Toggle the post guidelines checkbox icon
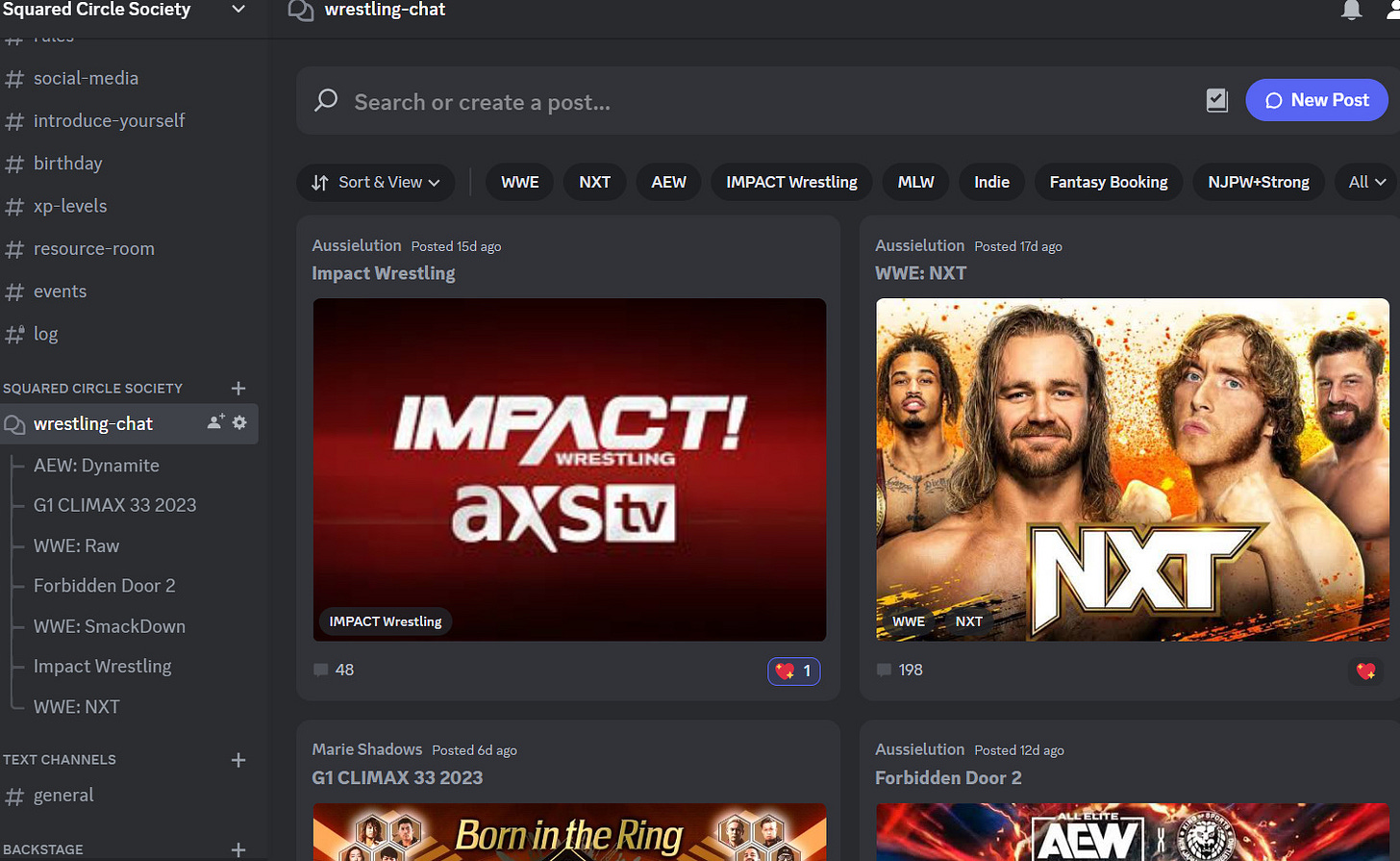 pos(1217,100)
